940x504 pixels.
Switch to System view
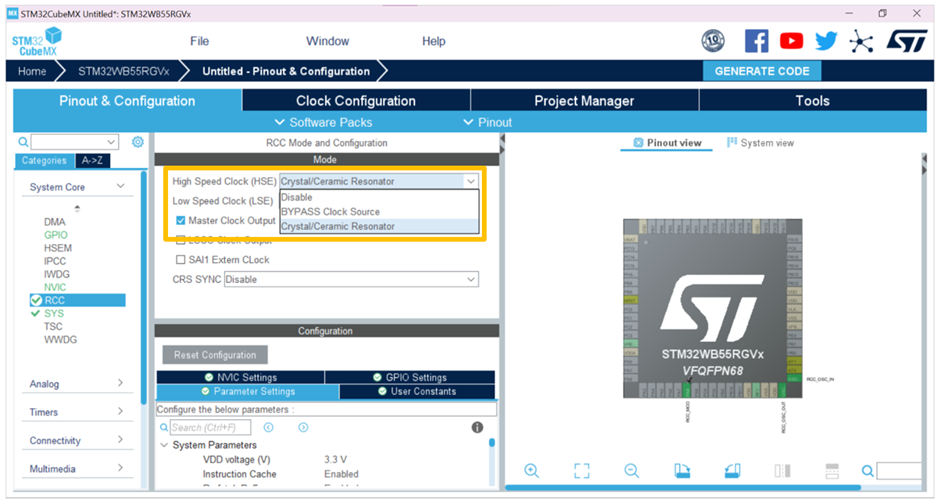tap(760, 143)
